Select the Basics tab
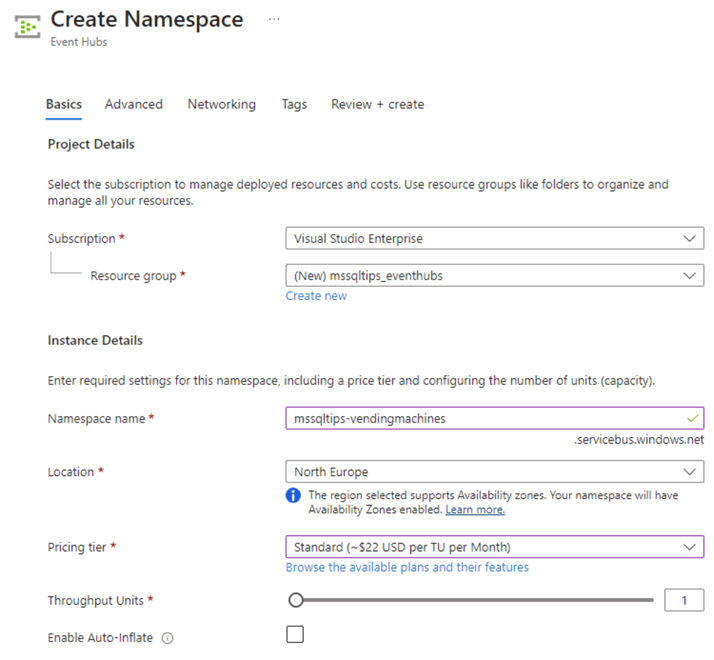Screen dimensions: 714x660 64,104
